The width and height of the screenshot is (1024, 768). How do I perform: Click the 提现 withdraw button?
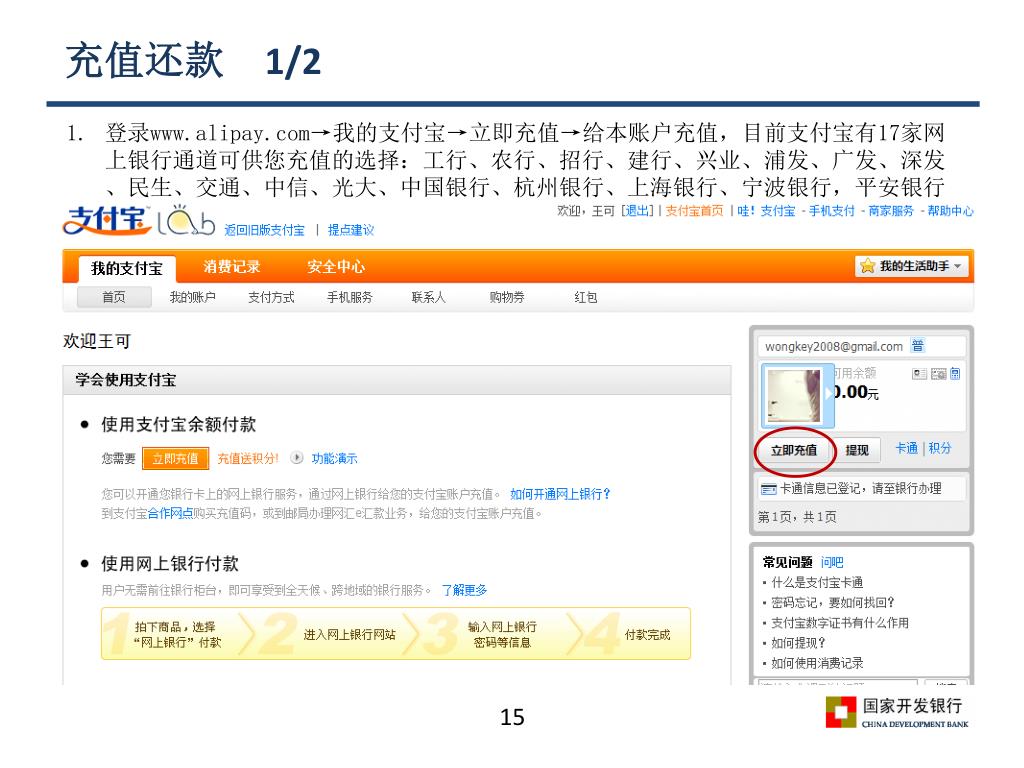click(x=857, y=450)
